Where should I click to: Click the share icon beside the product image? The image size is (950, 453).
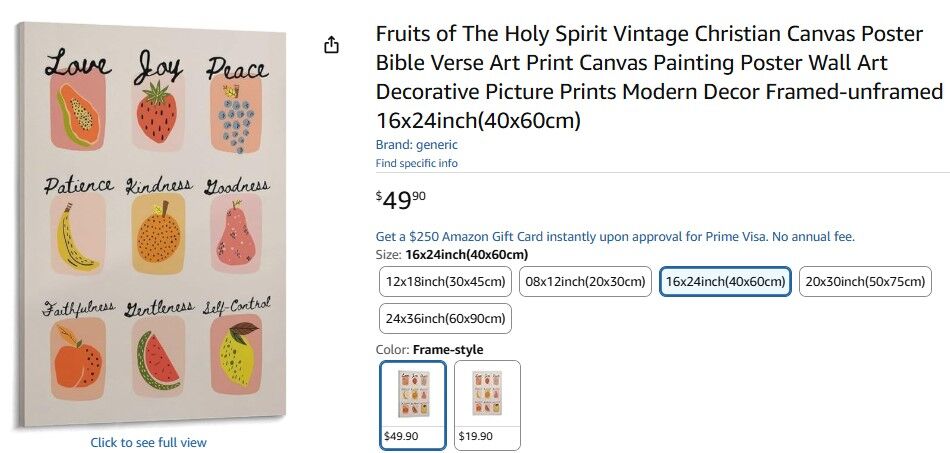[x=332, y=45]
